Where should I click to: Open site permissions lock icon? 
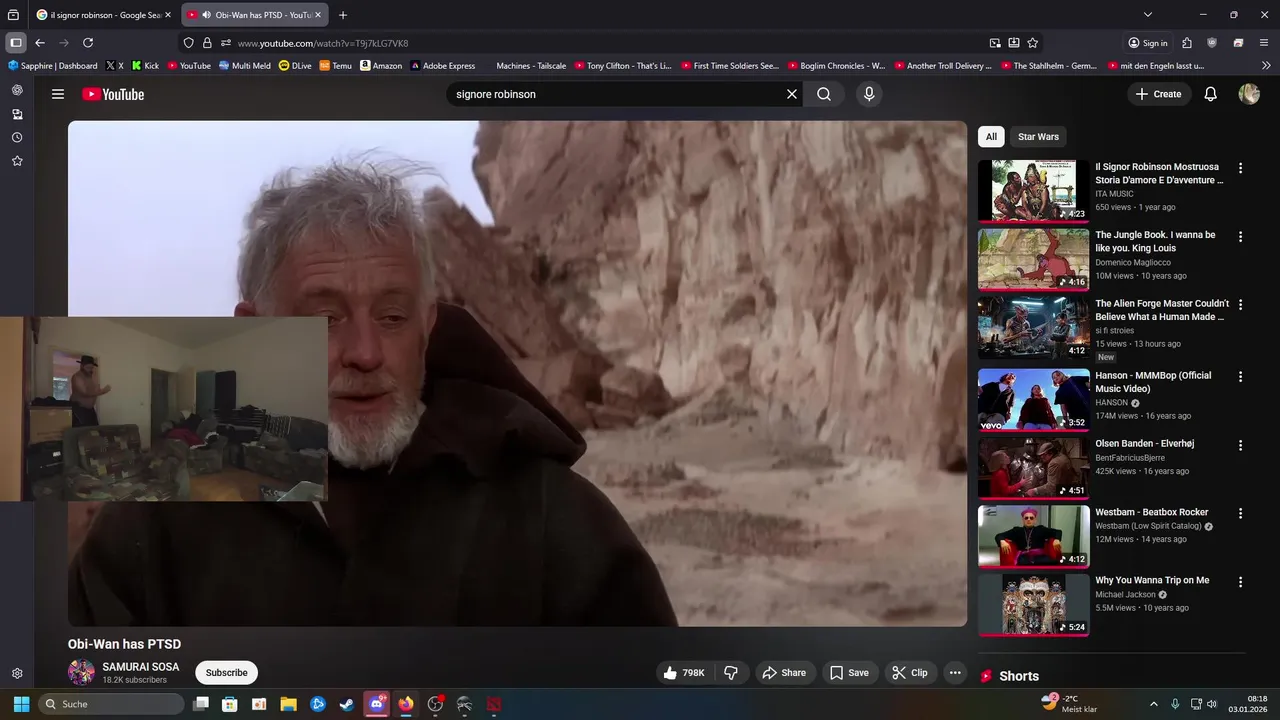coord(207,43)
